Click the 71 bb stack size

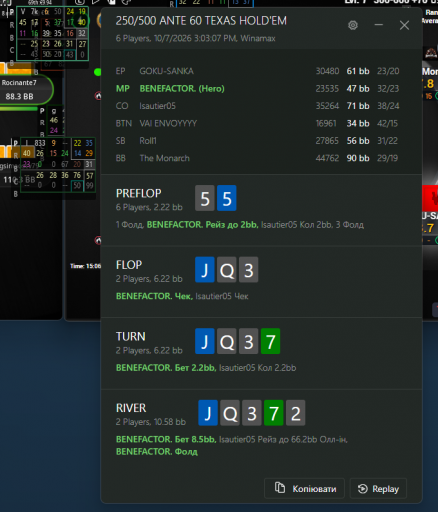click(358, 106)
